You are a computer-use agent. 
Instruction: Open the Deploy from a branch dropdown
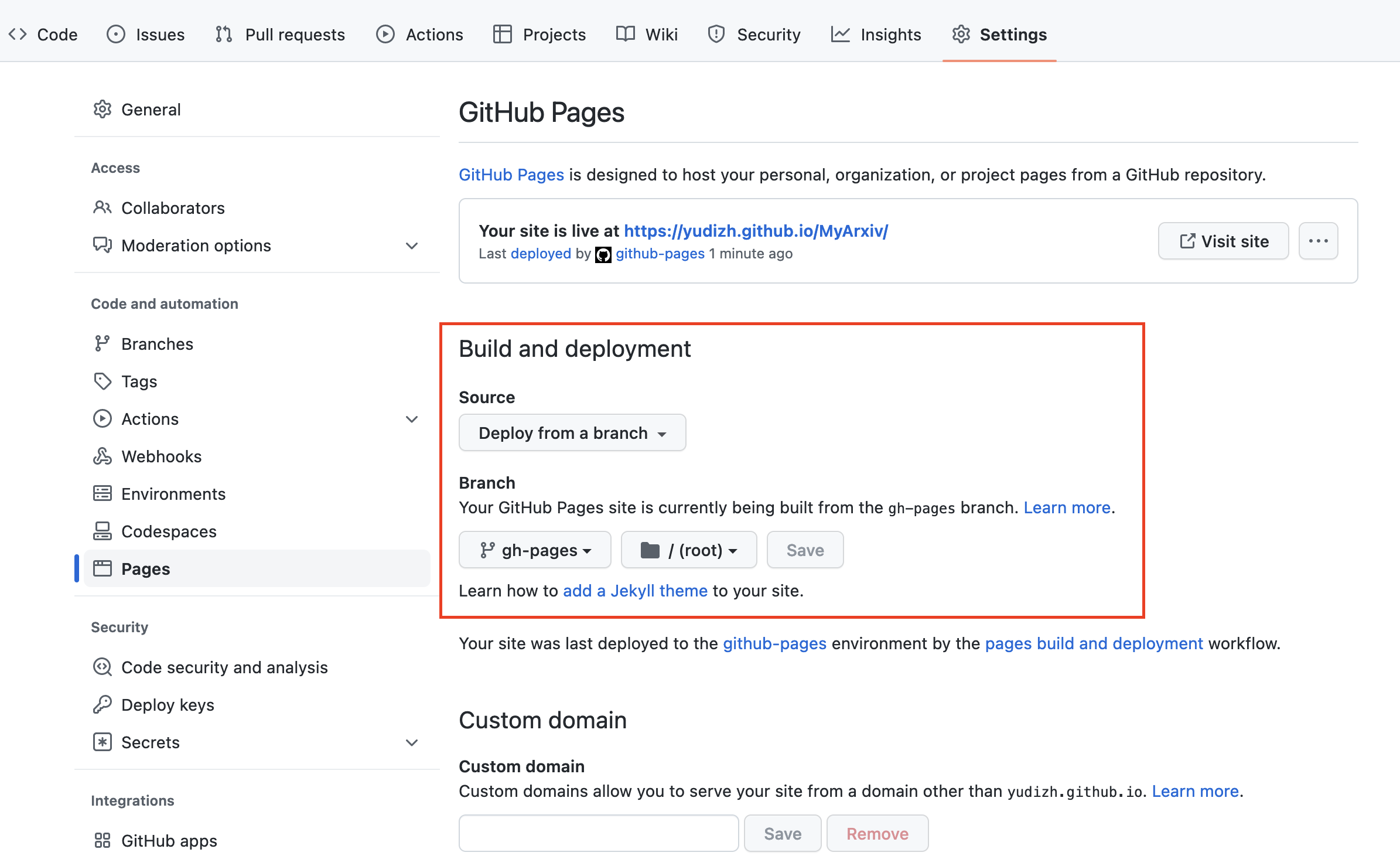tap(572, 432)
